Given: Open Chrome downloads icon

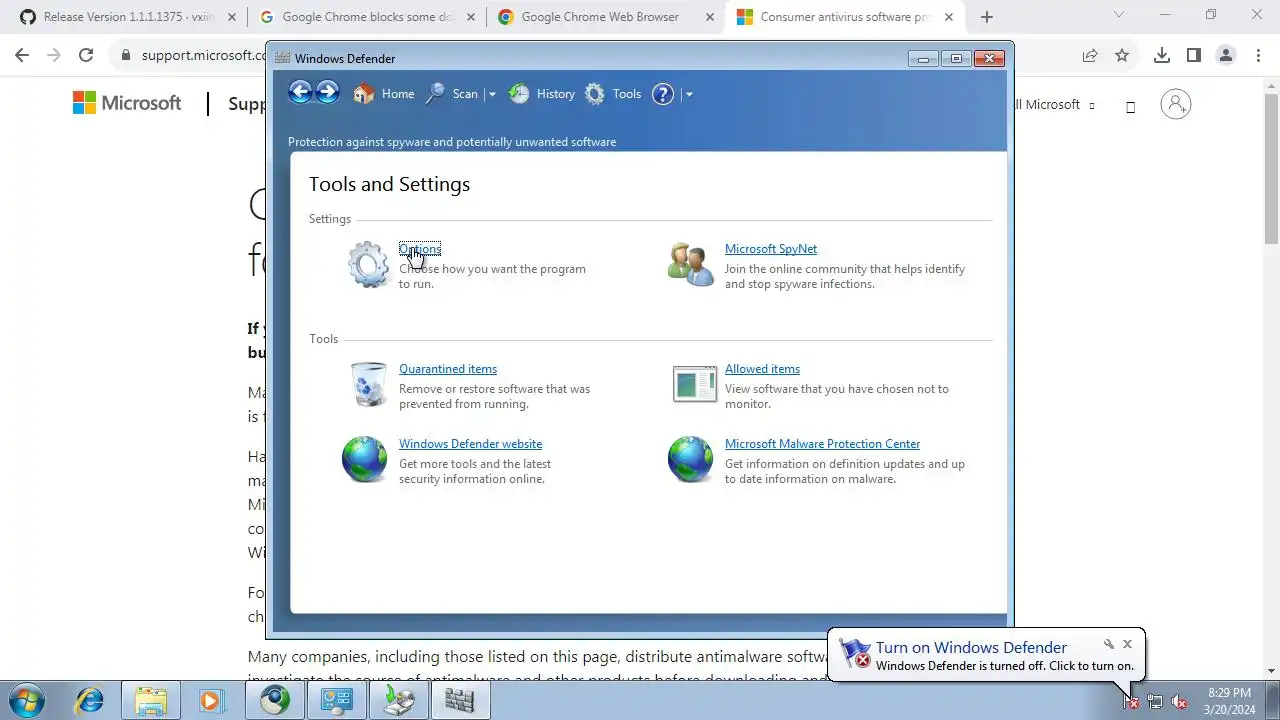Looking at the screenshot, I should tap(1161, 55).
